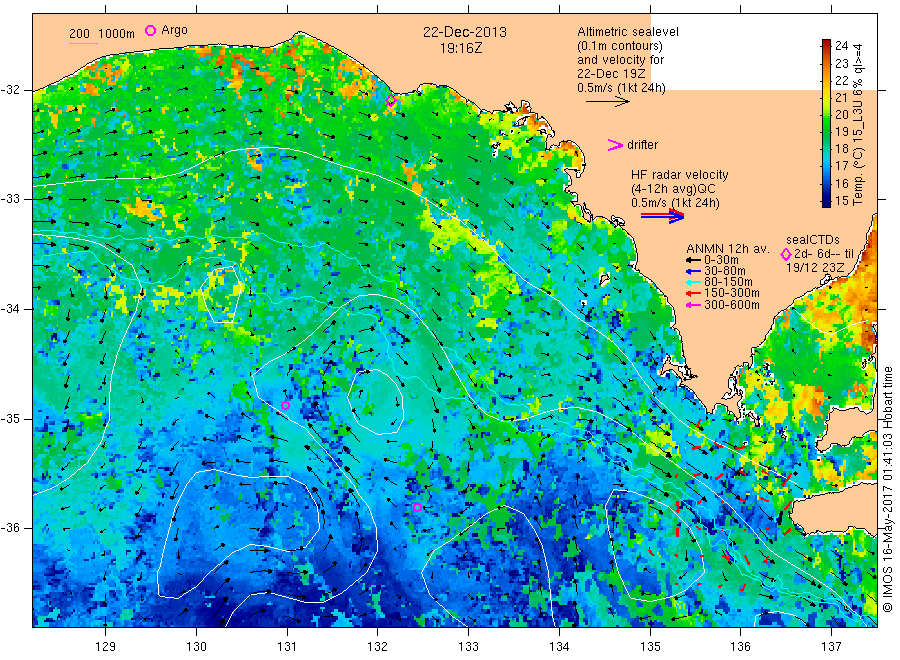
Task: Click the Argo float marker near 131°E
Action: pos(285,405)
